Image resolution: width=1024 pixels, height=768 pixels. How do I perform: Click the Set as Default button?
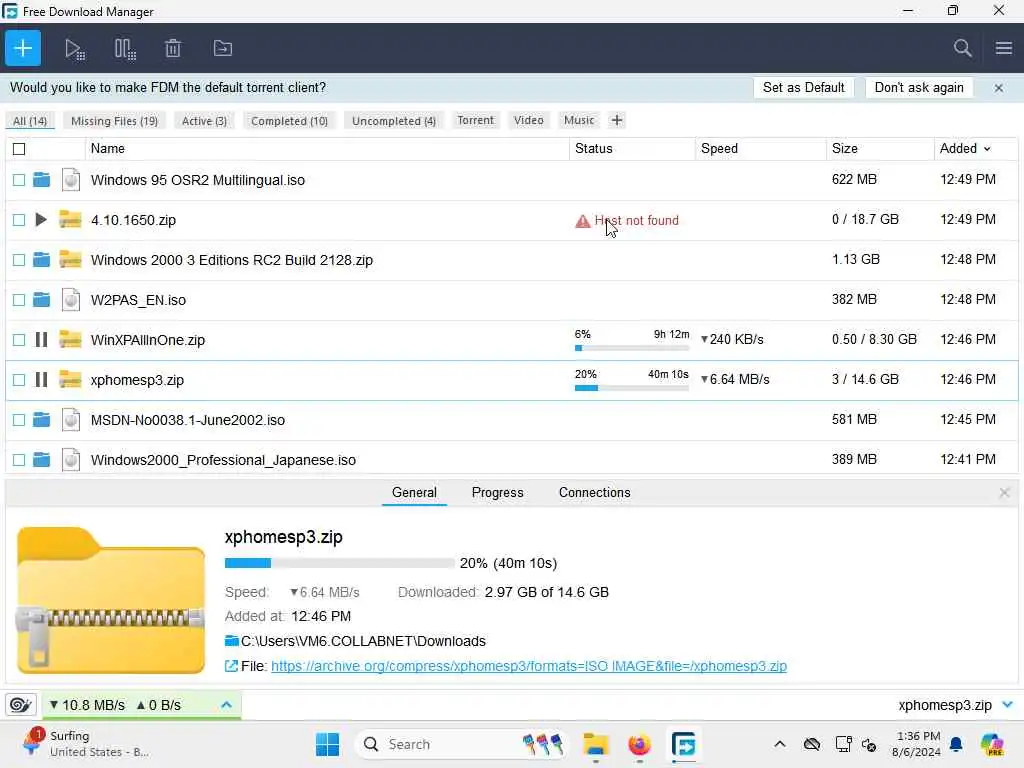tap(803, 88)
